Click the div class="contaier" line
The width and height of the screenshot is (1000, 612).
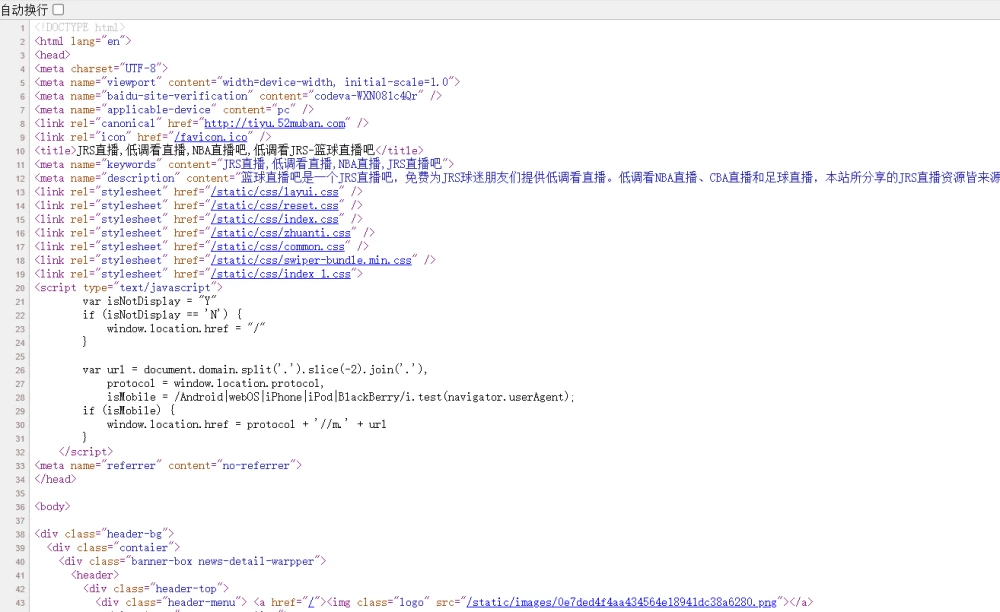click(x=114, y=548)
